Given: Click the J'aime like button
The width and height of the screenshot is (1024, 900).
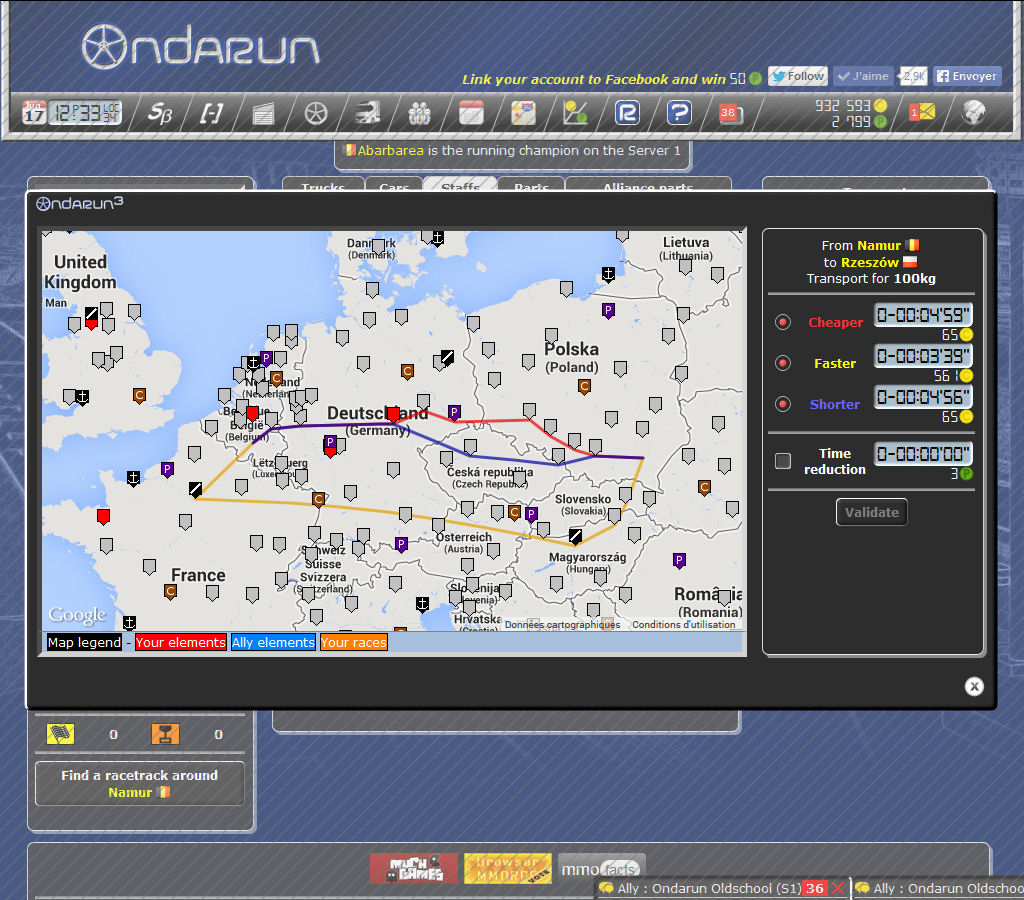Looking at the screenshot, I should [863, 76].
